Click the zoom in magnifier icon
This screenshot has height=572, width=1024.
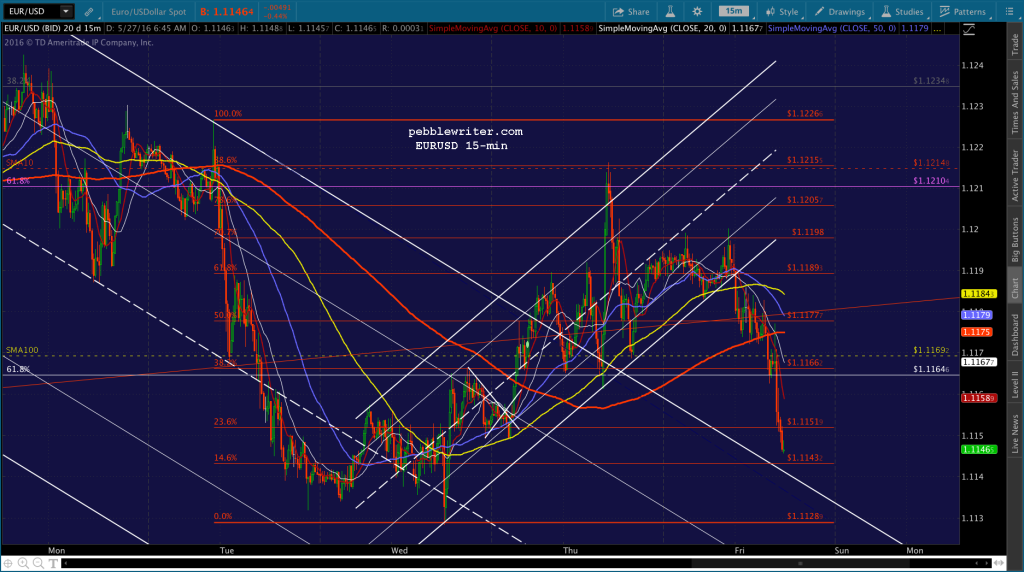coord(23,563)
